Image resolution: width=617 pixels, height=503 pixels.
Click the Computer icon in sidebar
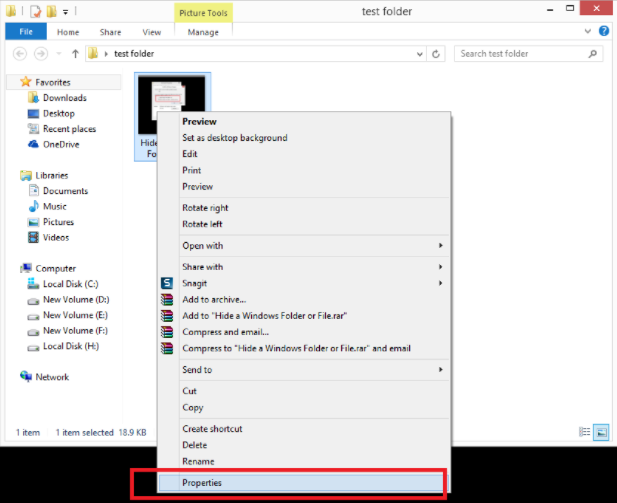coord(26,268)
